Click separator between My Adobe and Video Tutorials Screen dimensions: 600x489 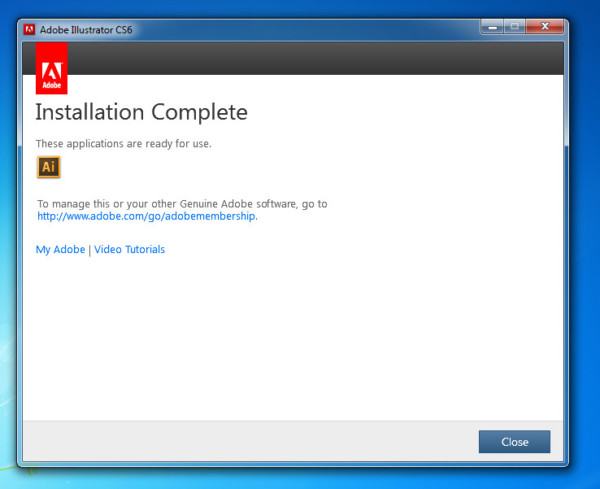point(90,250)
